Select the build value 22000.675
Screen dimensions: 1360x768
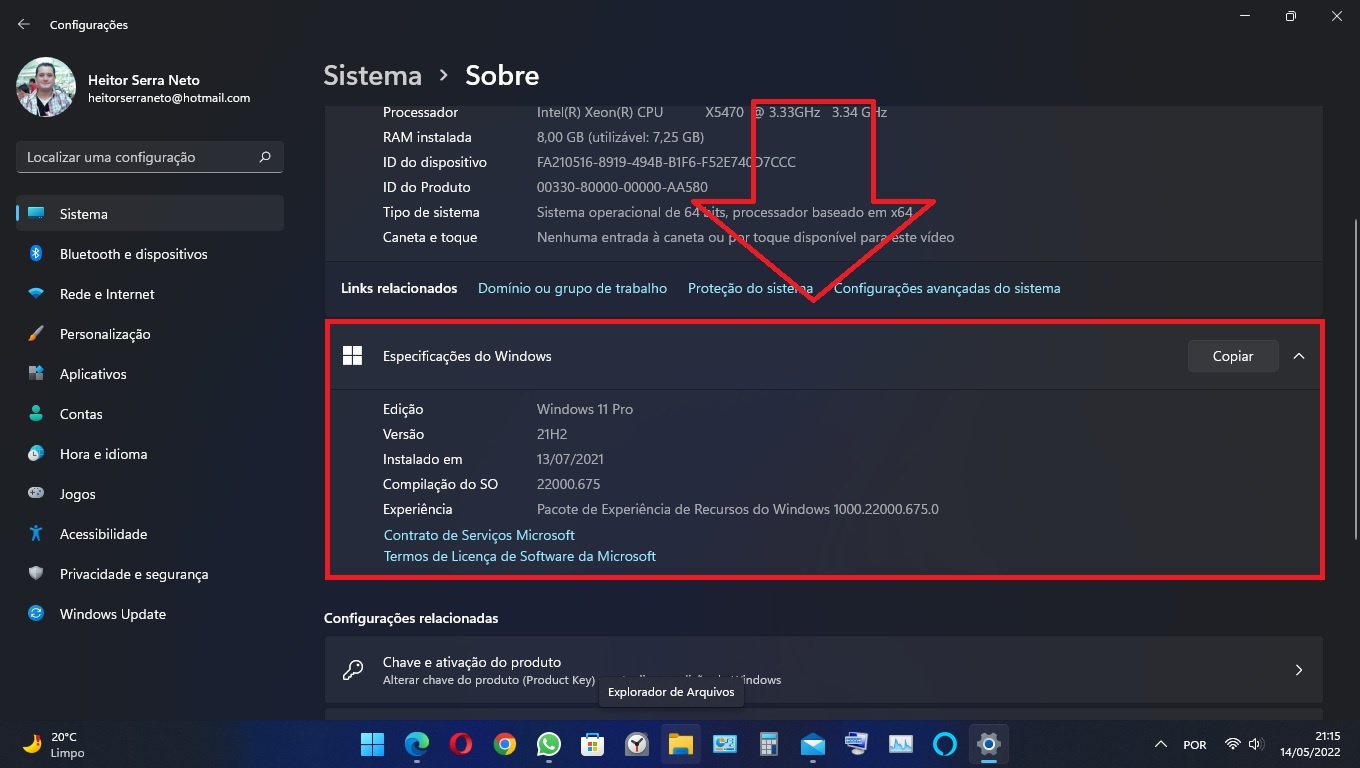click(x=568, y=484)
